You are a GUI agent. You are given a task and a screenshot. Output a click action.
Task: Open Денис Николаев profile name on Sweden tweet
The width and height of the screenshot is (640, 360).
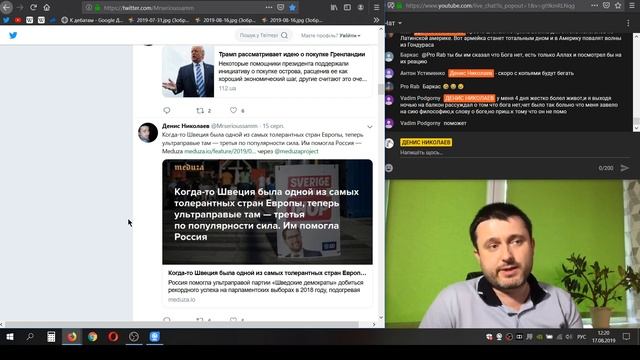186,126
